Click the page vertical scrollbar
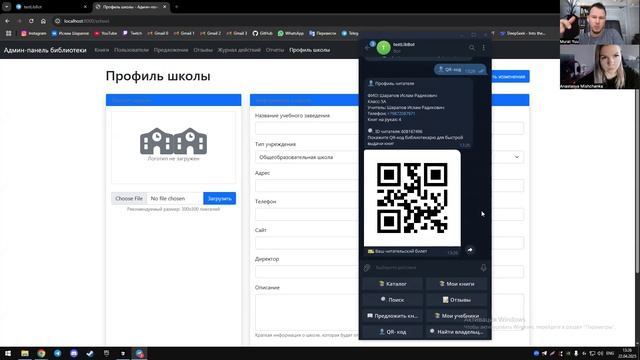640x360 pixels. (637, 180)
